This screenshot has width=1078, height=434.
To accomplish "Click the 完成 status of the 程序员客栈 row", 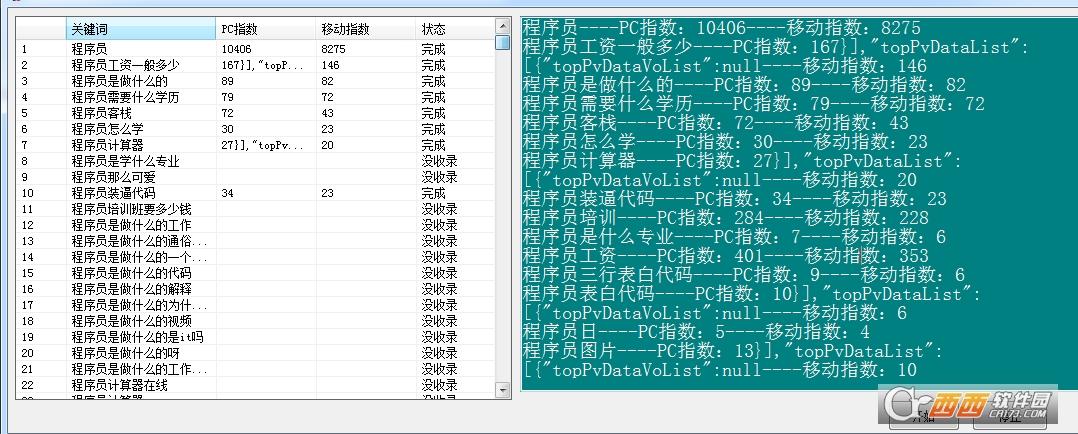I will pos(433,113).
